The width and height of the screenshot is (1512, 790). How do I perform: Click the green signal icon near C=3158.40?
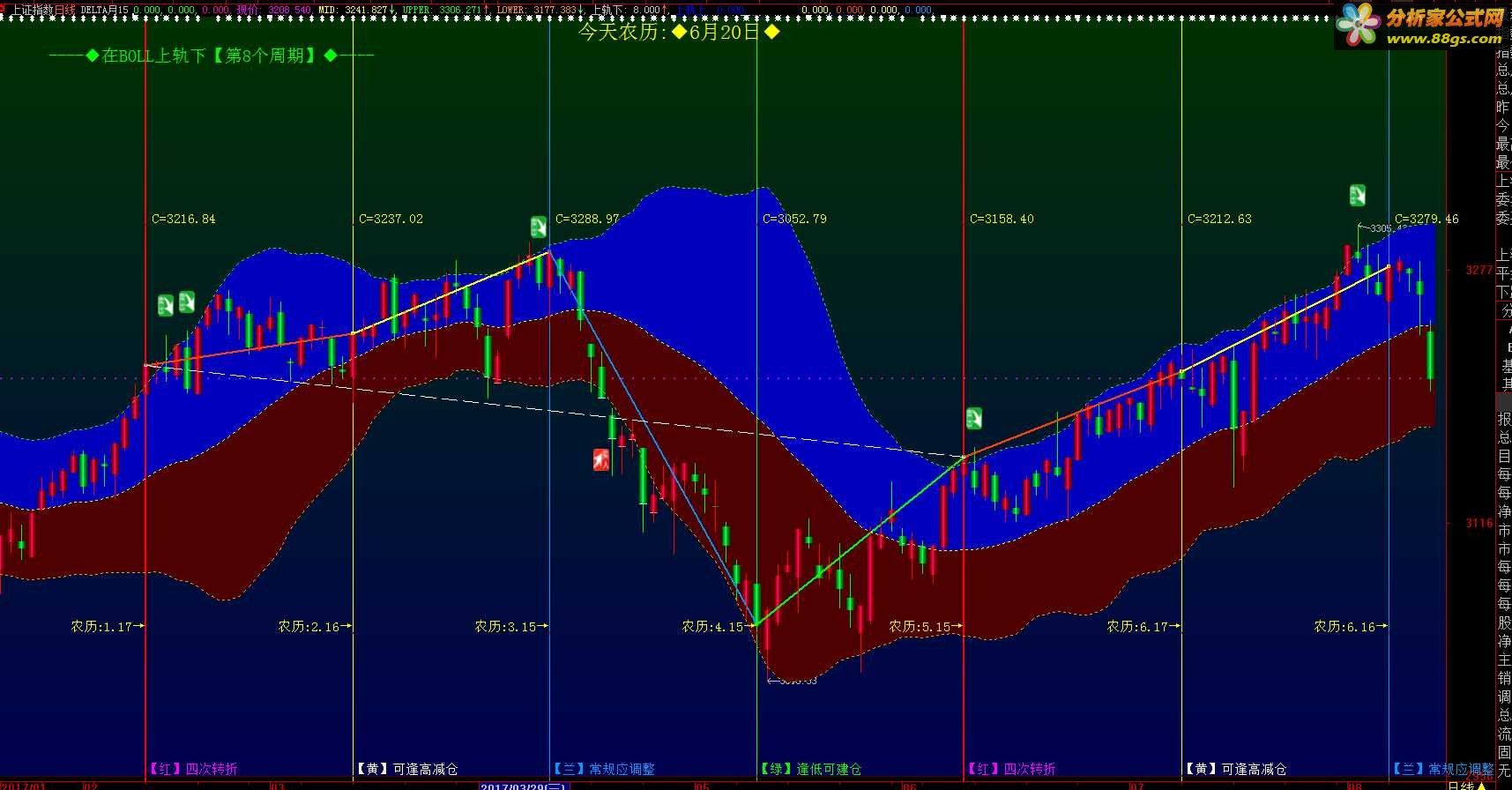[x=973, y=417]
